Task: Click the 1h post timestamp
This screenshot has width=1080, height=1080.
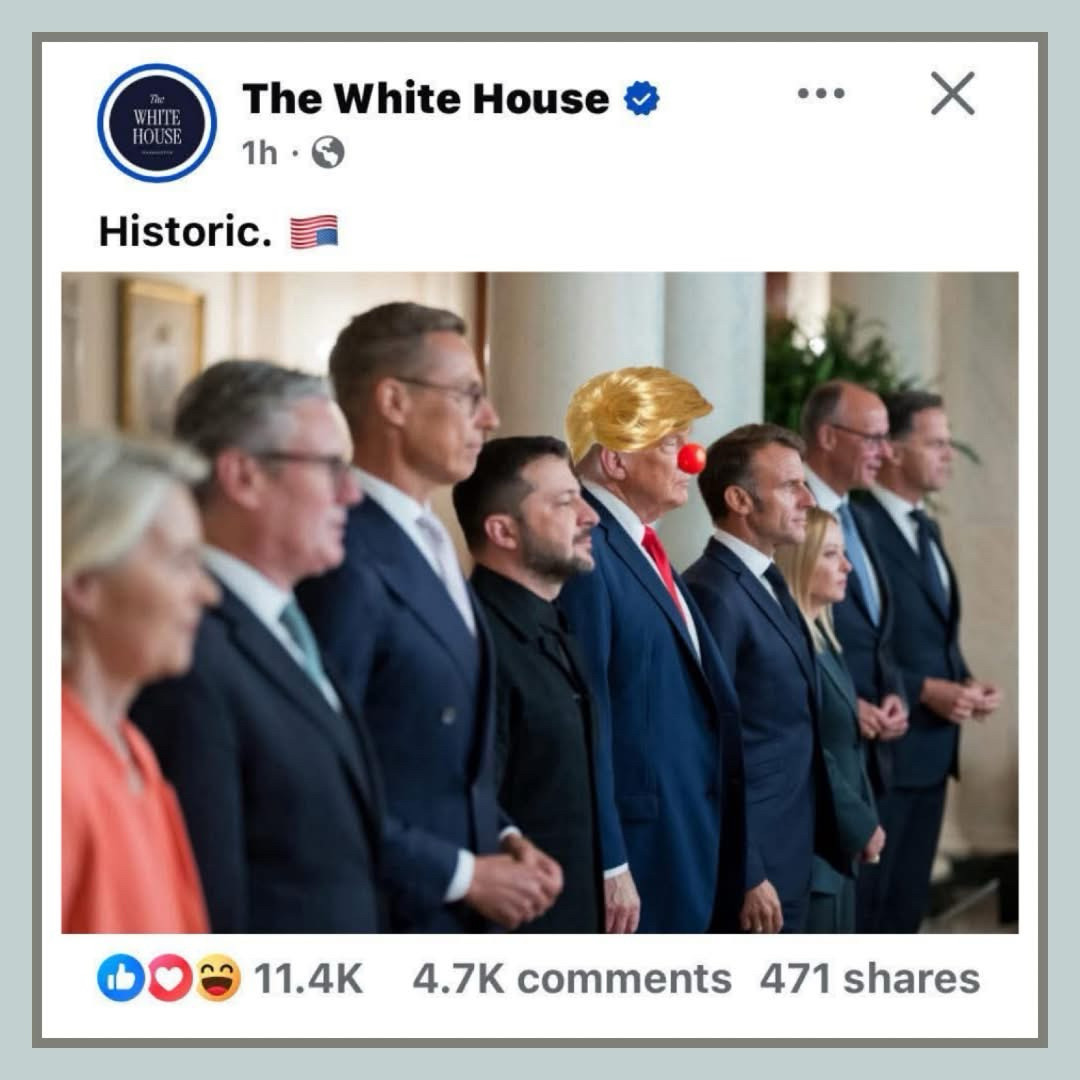Action: 260,153
